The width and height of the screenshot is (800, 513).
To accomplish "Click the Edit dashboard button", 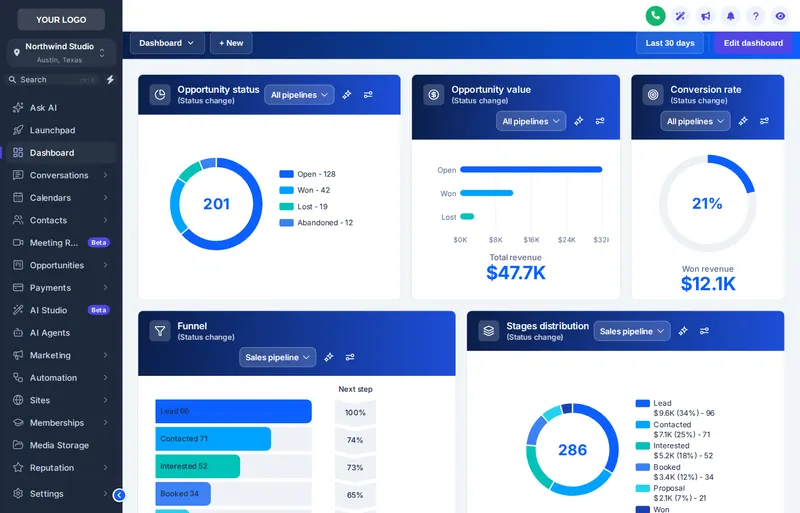I will [753, 43].
